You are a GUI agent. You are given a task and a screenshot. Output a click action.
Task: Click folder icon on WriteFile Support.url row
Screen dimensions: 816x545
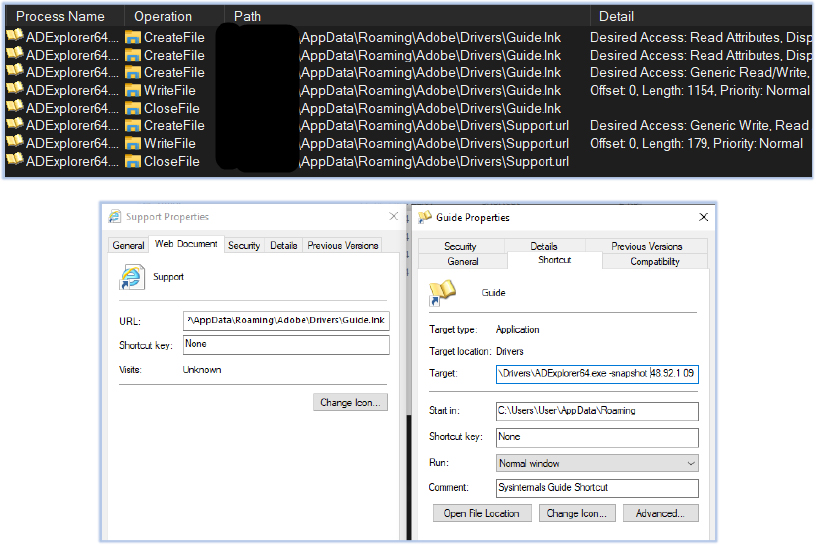[133, 144]
